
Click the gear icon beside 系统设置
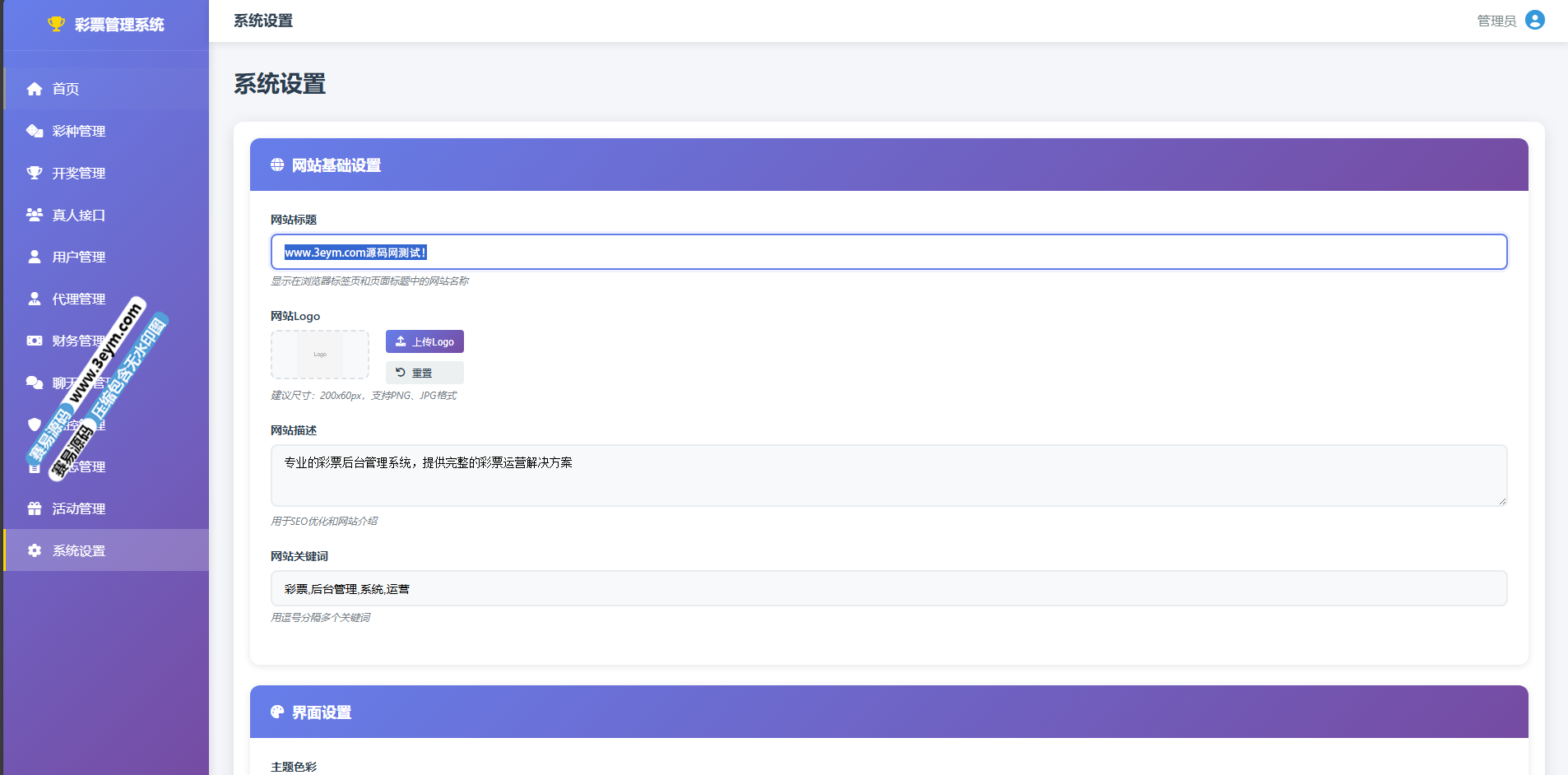click(35, 550)
